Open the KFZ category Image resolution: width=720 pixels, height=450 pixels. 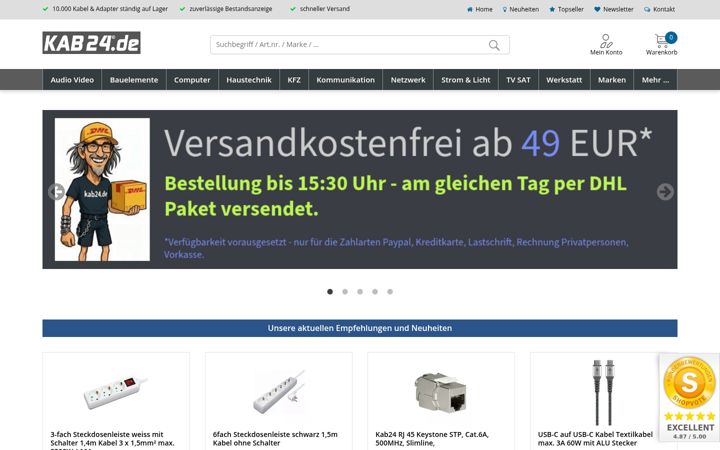294,80
